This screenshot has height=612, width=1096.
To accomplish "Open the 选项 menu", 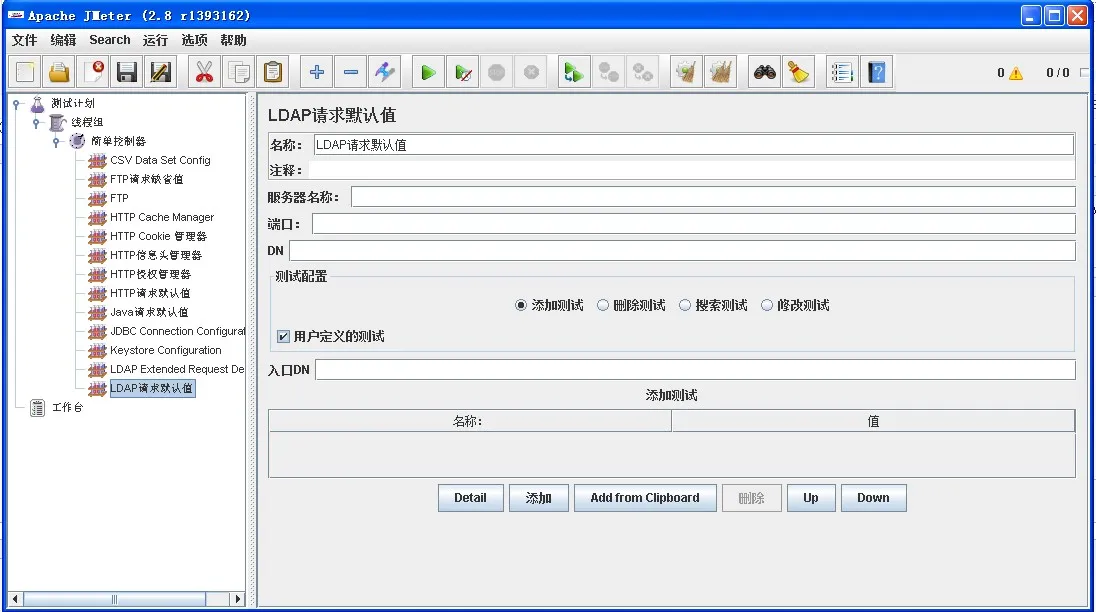I will pyautogui.click(x=194, y=40).
